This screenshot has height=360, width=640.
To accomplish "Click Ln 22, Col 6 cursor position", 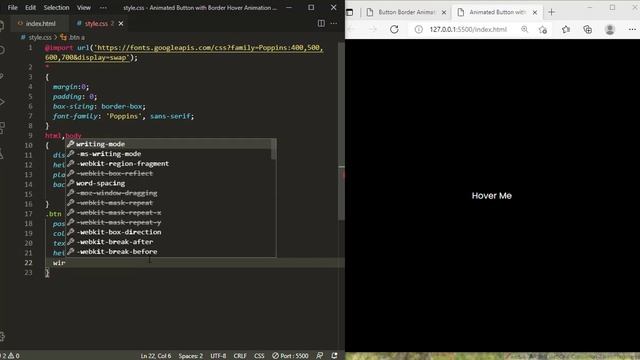I will click(x=156, y=356).
